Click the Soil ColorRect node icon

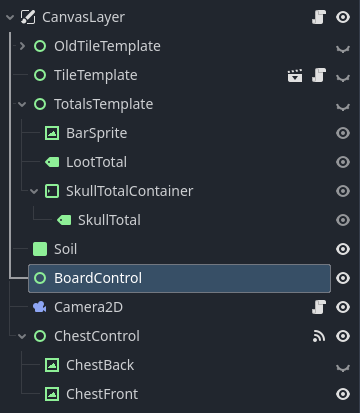[40, 249]
